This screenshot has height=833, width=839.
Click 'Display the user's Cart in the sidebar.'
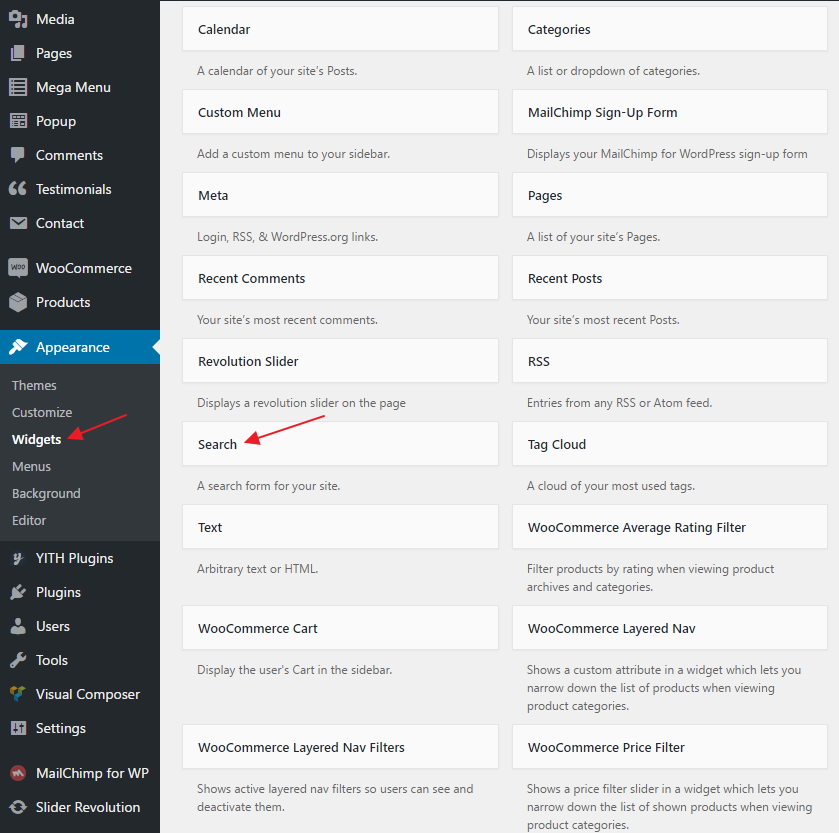point(294,670)
